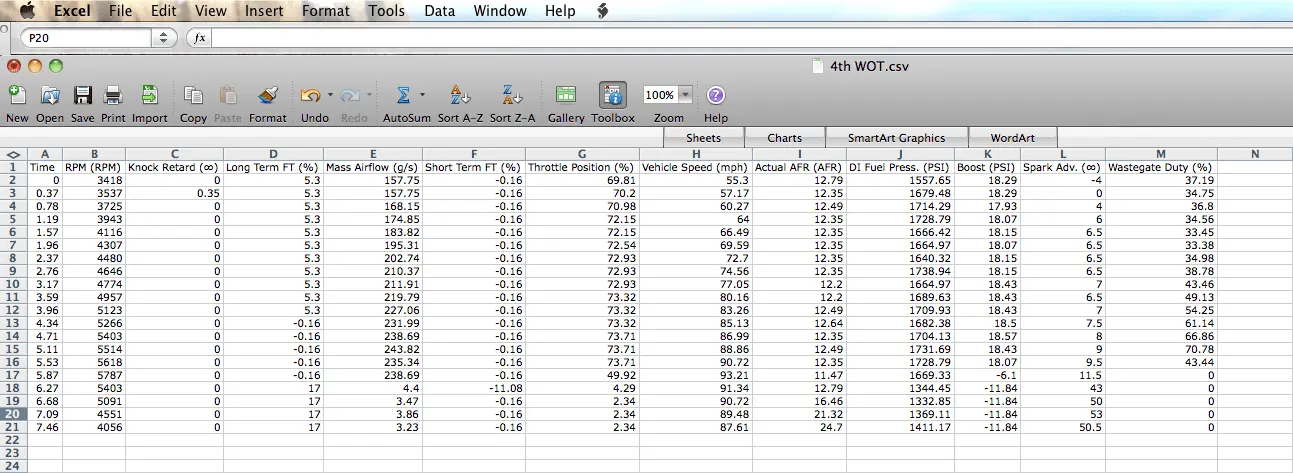Toggle the Toolbox panel button
This screenshot has height=473, width=1293.
[x=612, y=96]
